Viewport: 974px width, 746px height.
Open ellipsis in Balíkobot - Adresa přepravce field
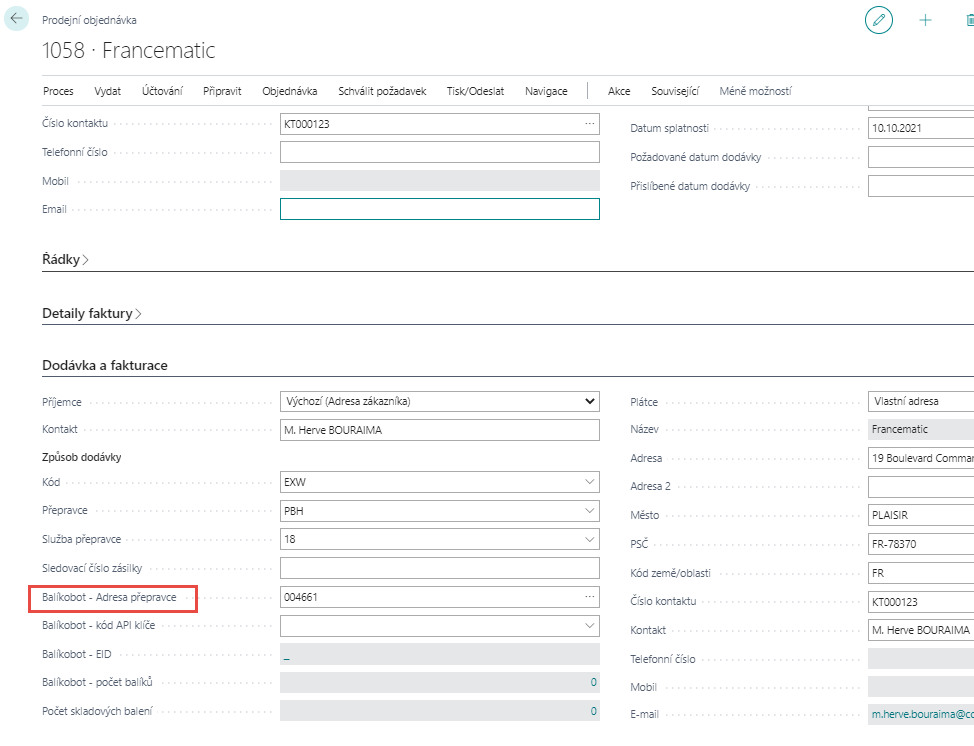[x=589, y=597]
